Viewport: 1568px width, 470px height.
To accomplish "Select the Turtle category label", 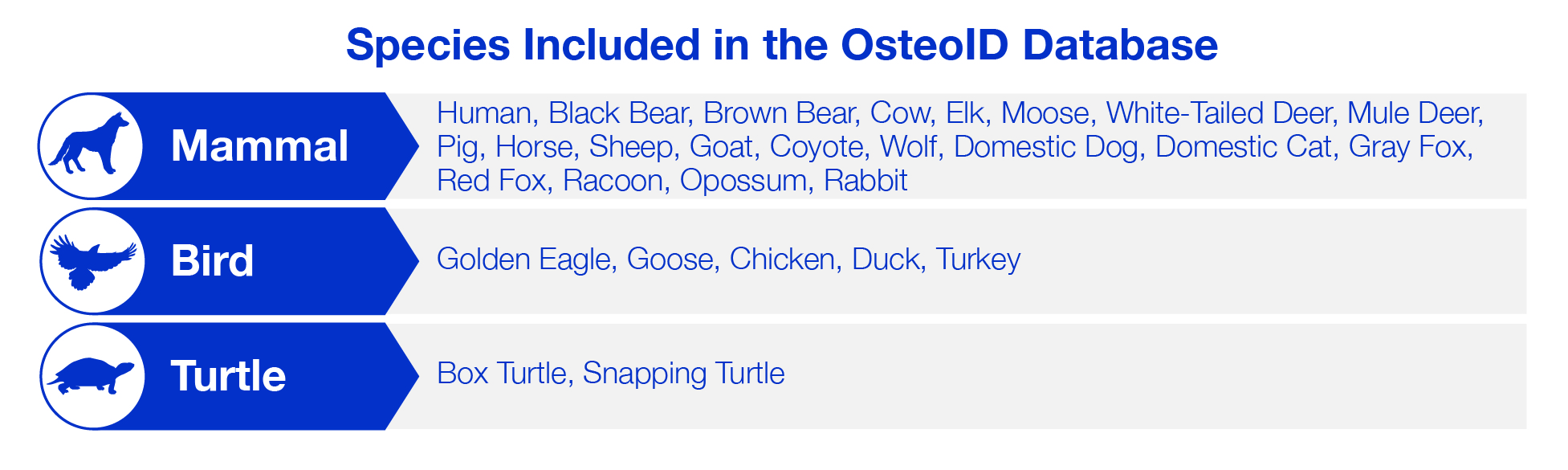I will click(x=228, y=376).
